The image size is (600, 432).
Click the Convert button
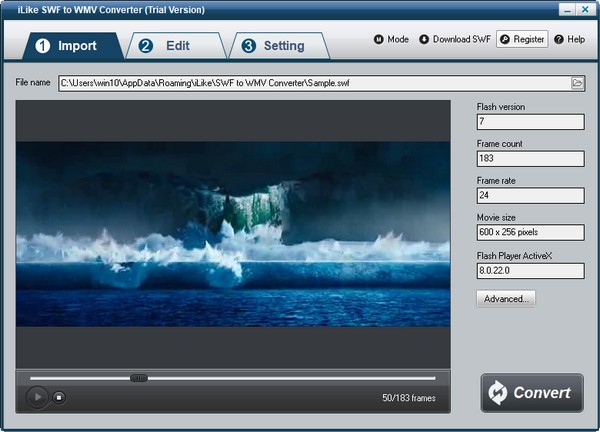point(532,393)
